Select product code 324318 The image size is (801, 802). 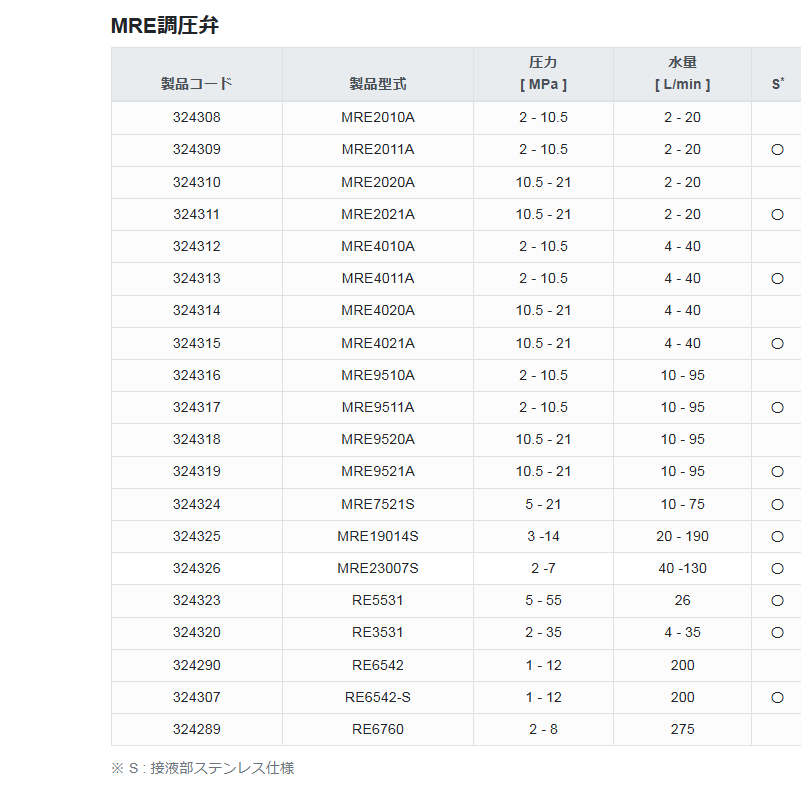(x=196, y=440)
